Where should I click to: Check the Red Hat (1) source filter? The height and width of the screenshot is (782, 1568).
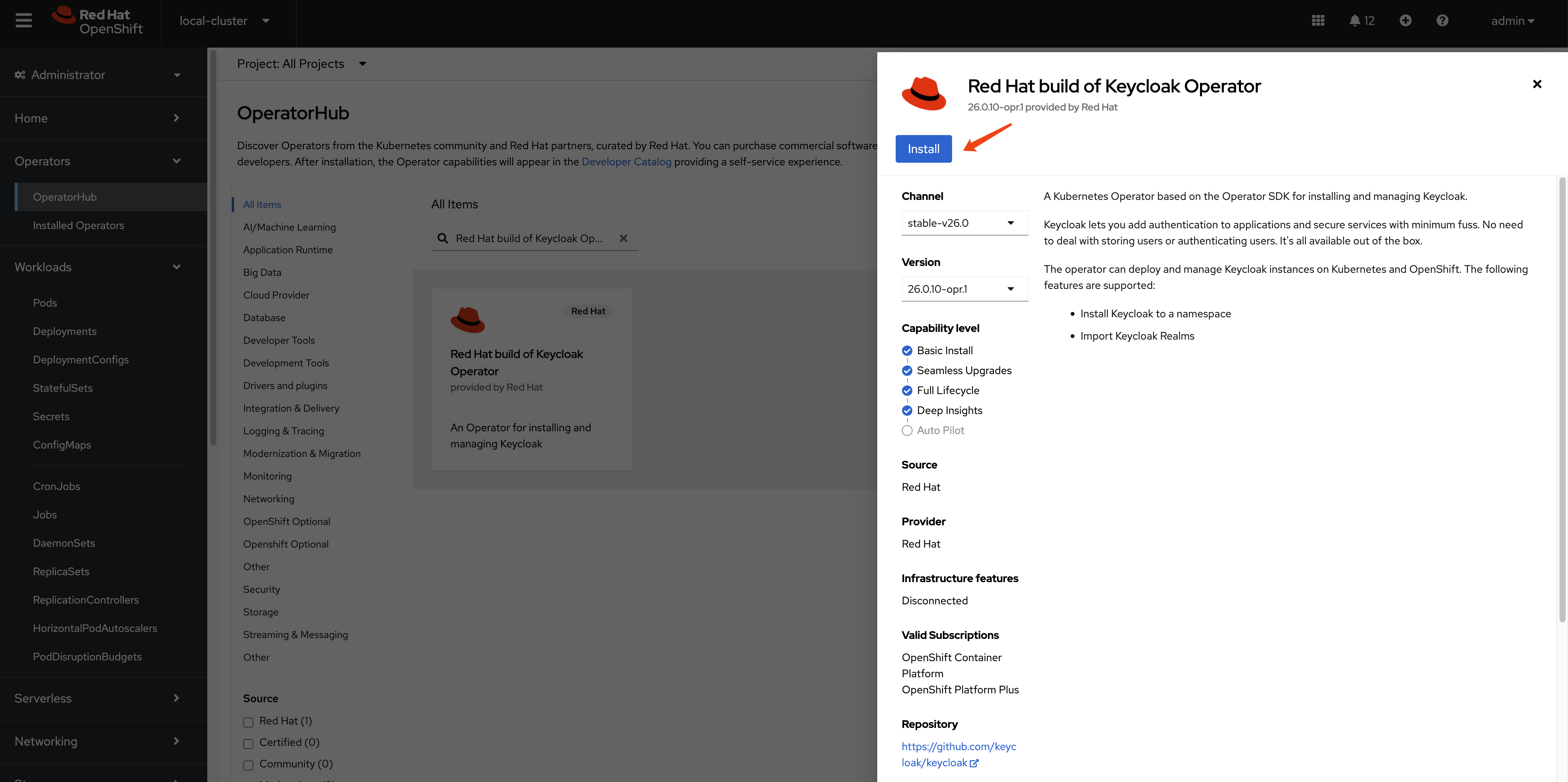pyautogui.click(x=248, y=723)
